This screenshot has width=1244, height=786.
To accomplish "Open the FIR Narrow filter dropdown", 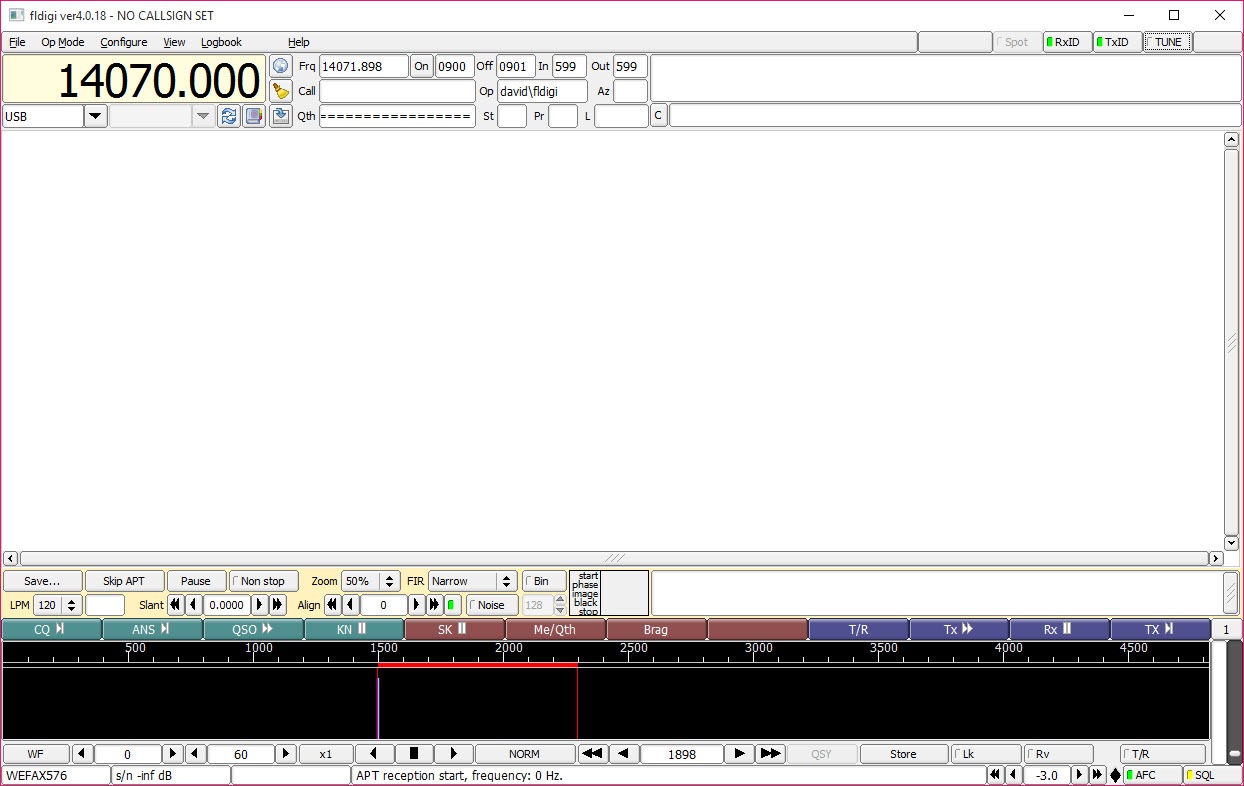I will click(473, 581).
